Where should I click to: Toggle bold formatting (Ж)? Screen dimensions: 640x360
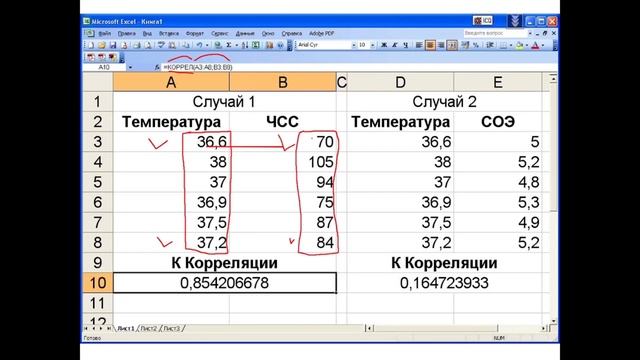click(x=384, y=45)
